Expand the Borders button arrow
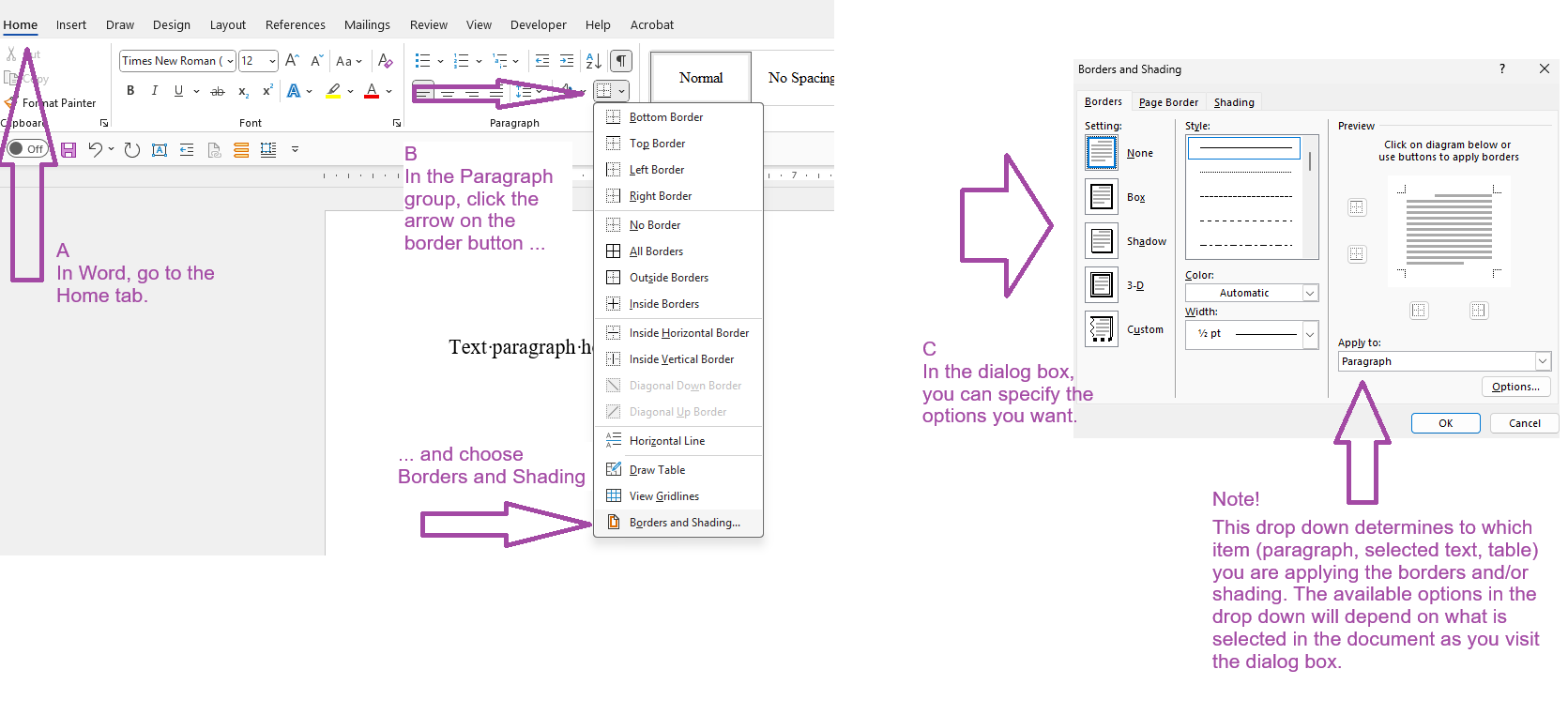The height and width of the screenshot is (715, 1568). click(621, 91)
